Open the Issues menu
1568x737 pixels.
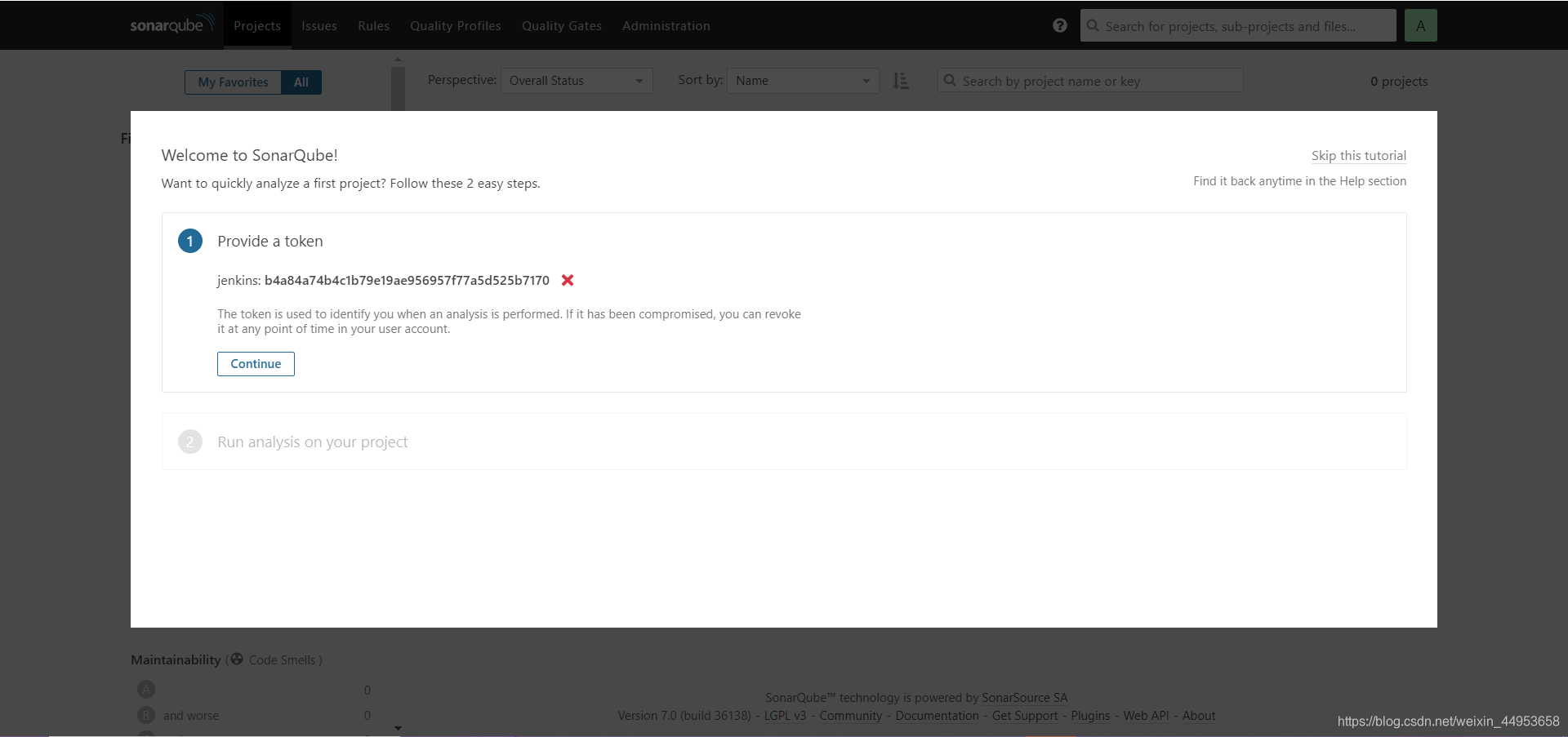tap(319, 25)
